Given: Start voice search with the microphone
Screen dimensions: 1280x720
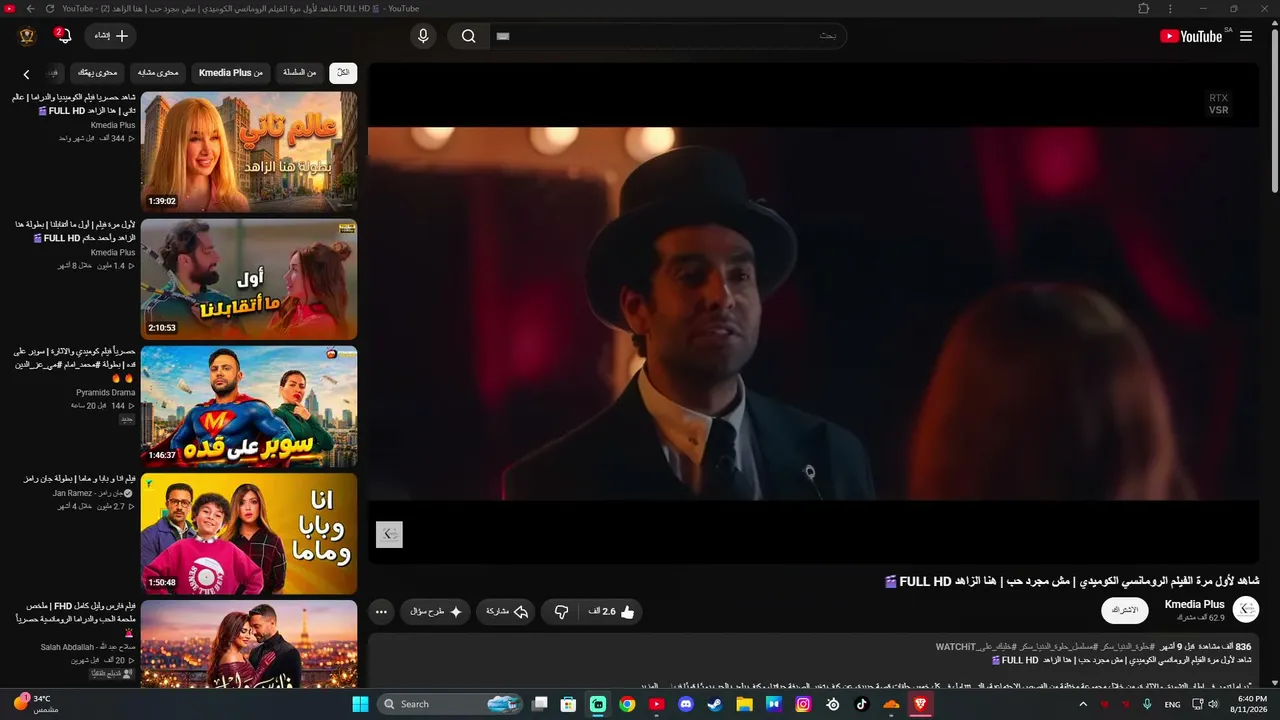Looking at the screenshot, I should click(423, 36).
